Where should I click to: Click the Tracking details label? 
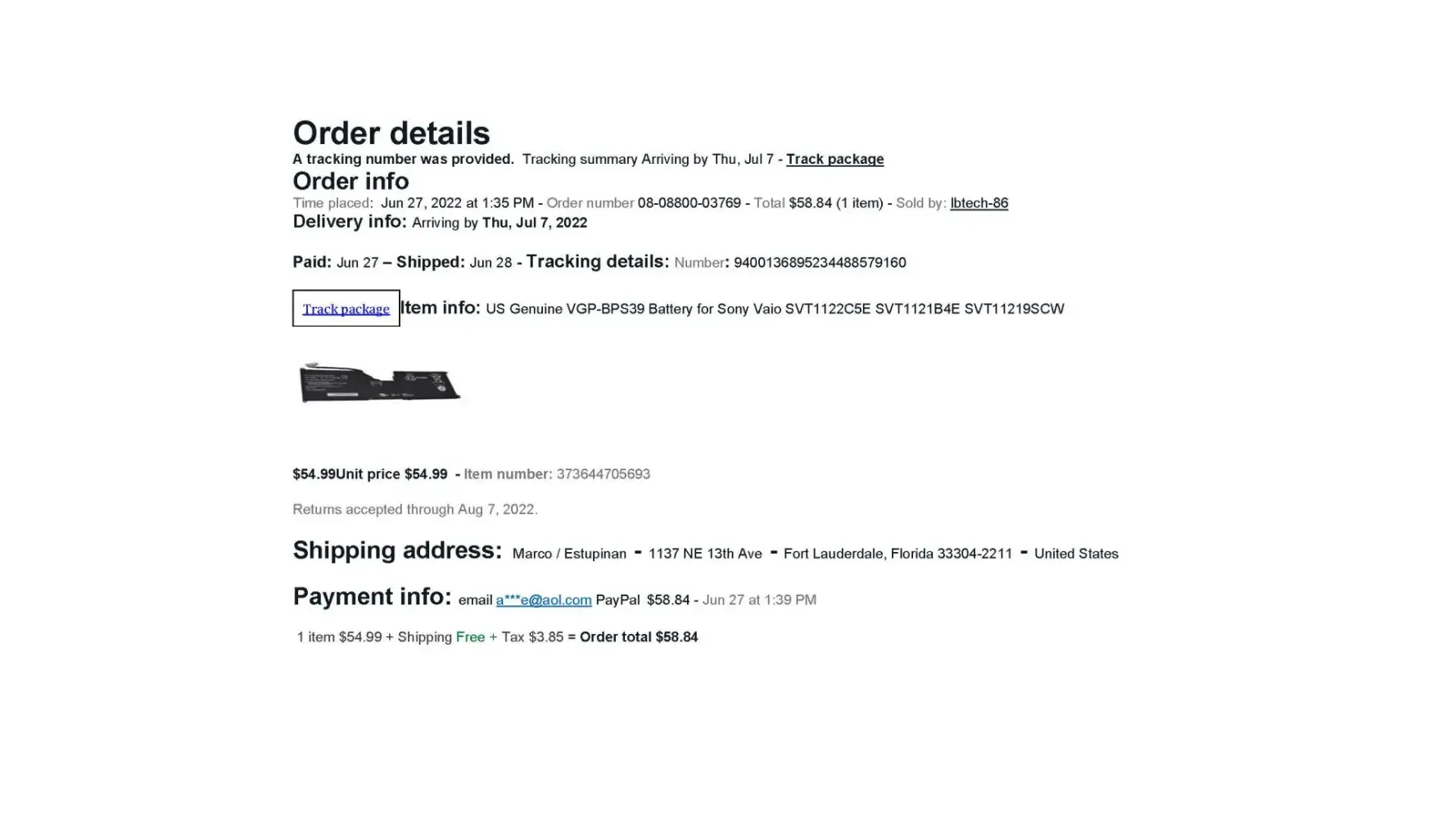pyautogui.click(x=597, y=262)
